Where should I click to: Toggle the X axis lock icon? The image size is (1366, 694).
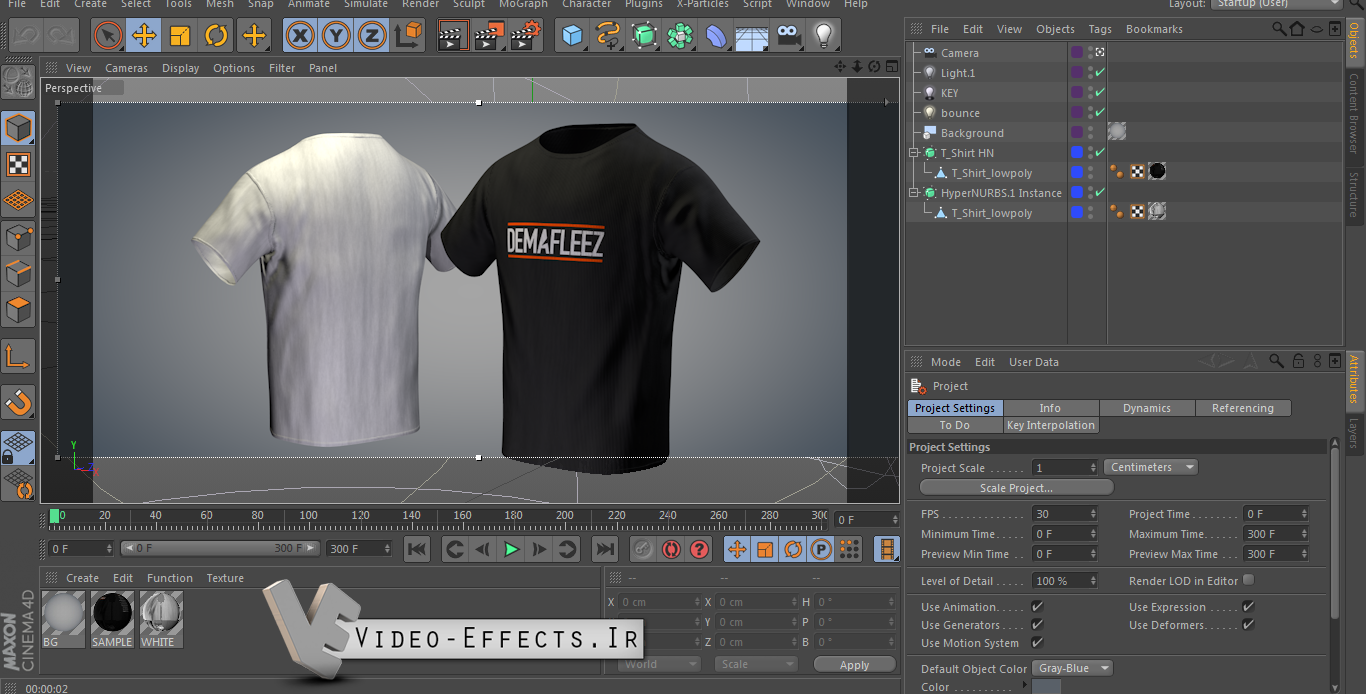coord(299,37)
